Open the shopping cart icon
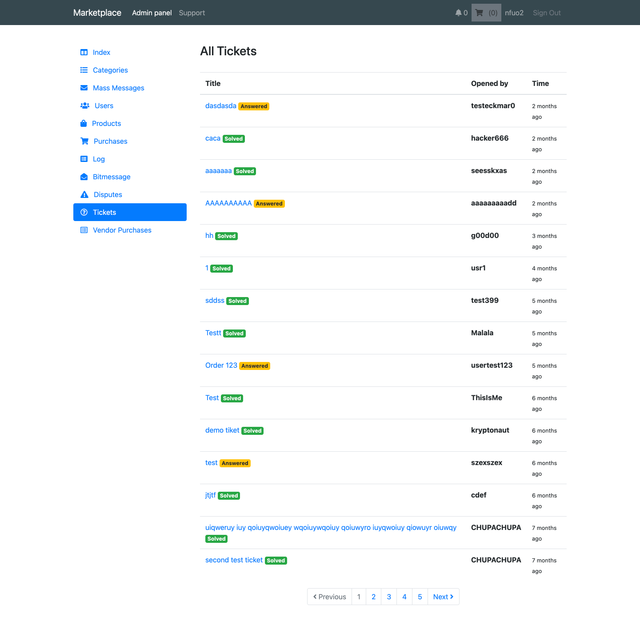640x623 pixels. pyautogui.click(x=479, y=13)
